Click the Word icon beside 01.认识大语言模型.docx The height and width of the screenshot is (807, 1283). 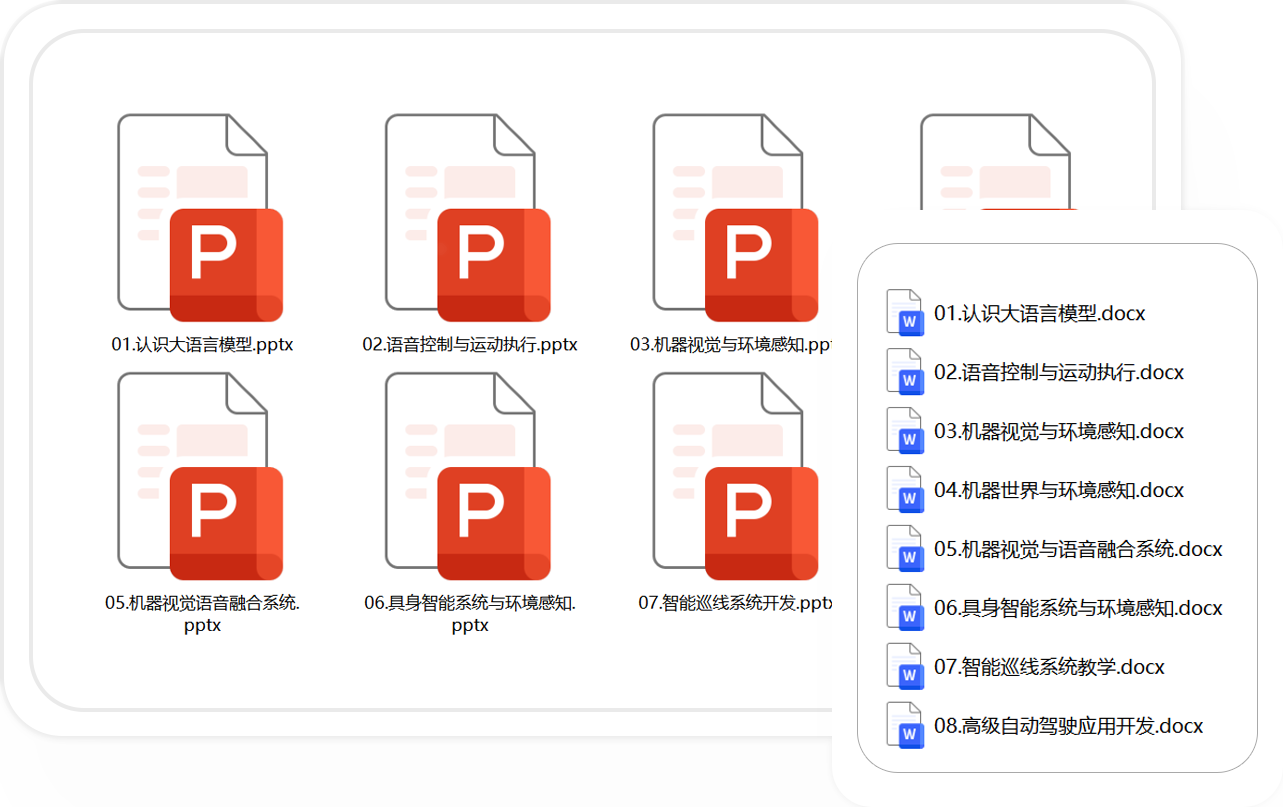(x=904, y=313)
